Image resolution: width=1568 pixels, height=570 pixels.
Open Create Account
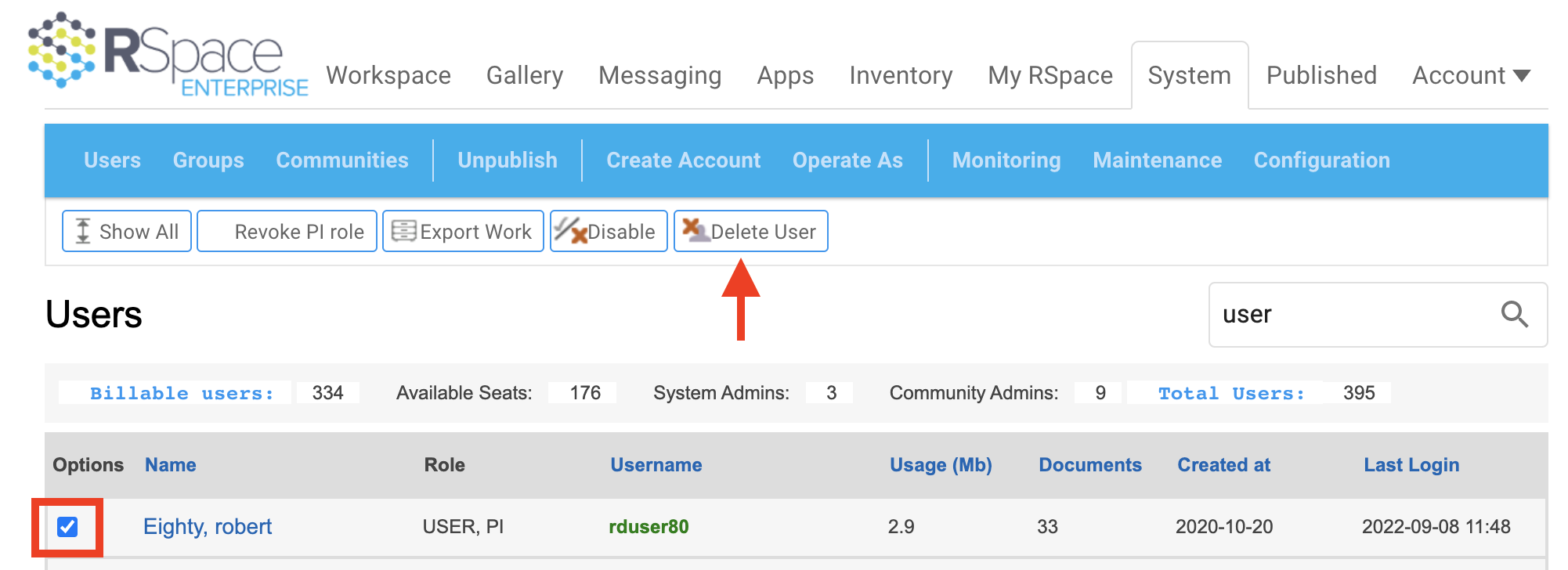coord(683,160)
